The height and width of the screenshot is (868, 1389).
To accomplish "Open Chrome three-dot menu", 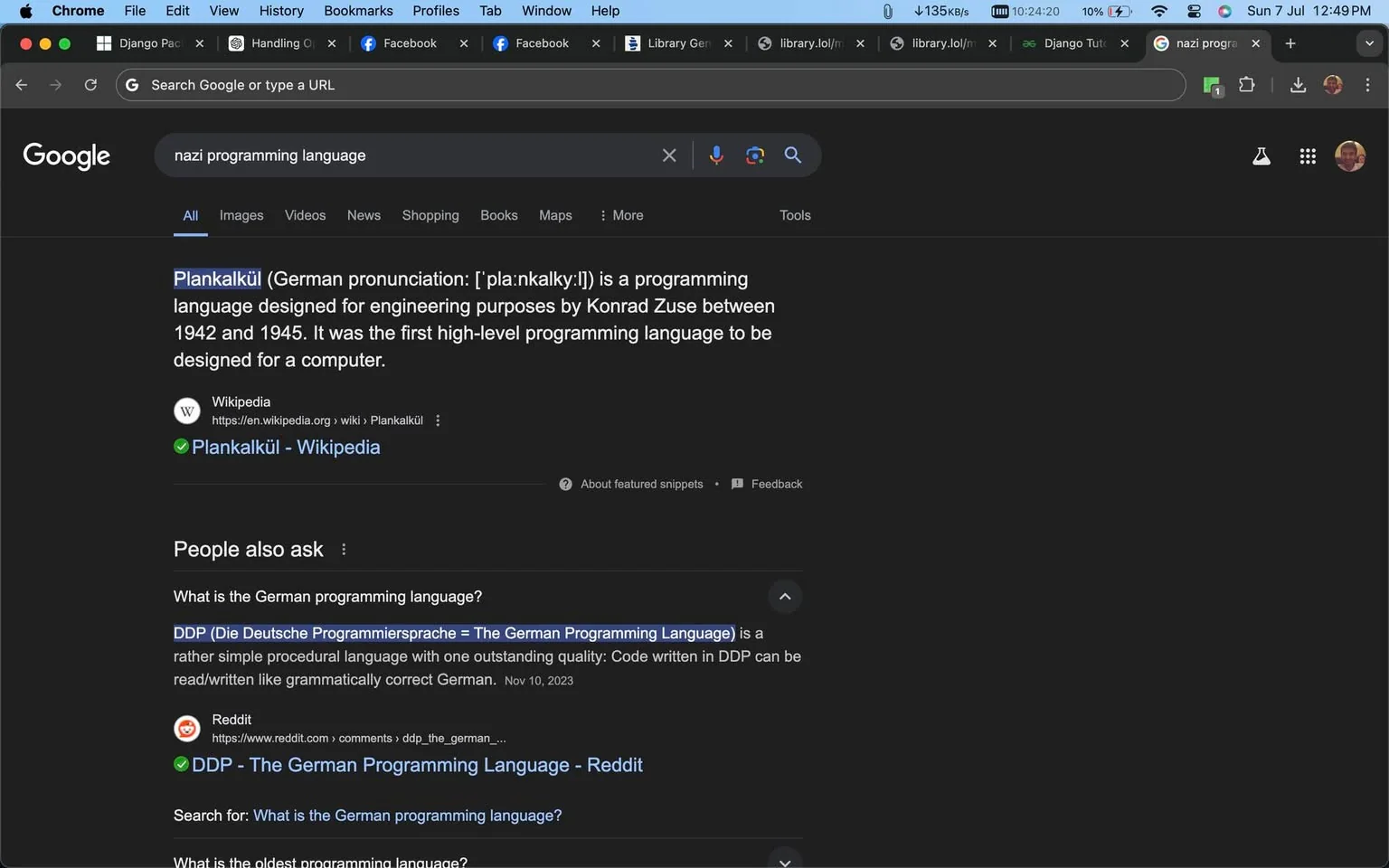I will click(1367, 85).
